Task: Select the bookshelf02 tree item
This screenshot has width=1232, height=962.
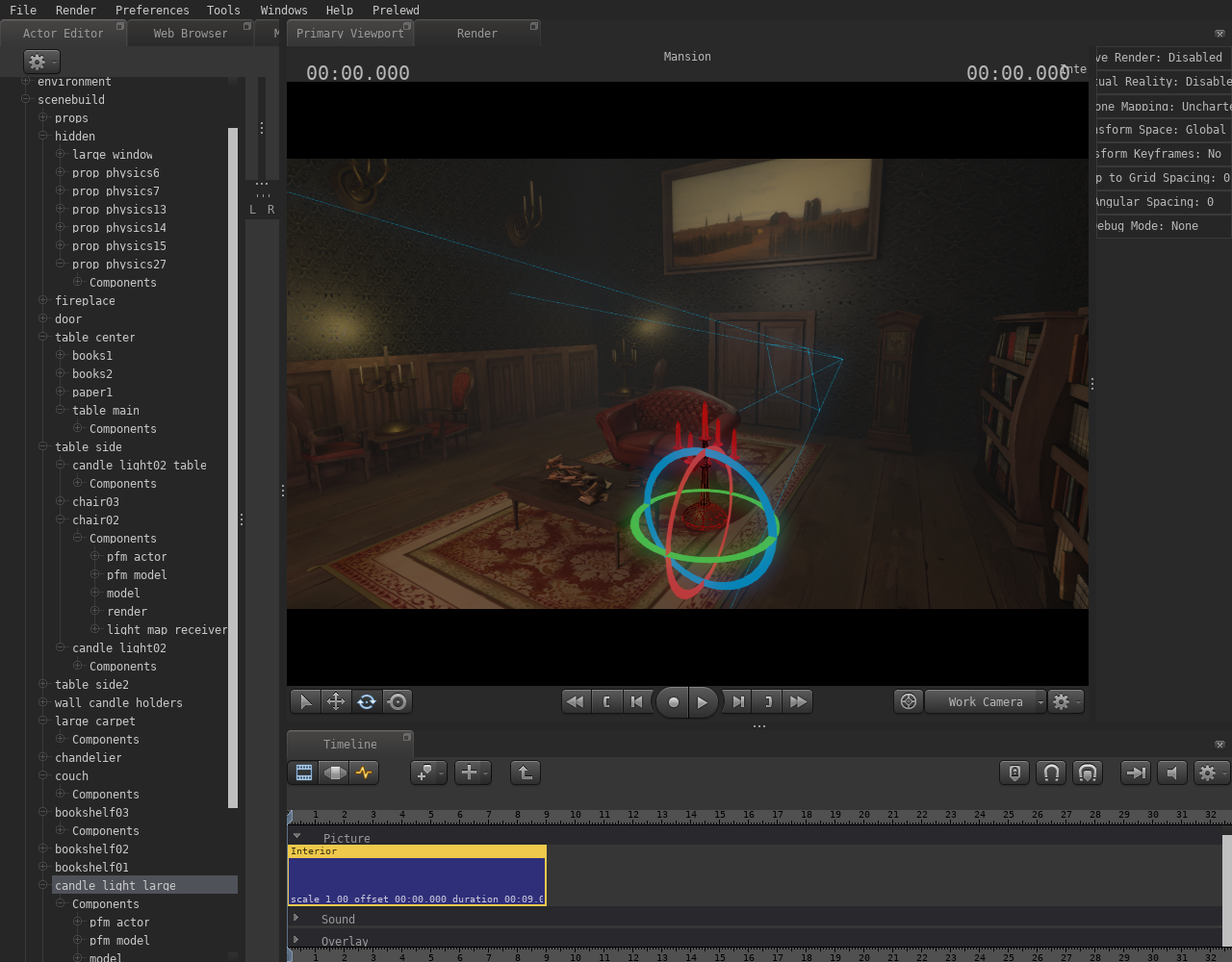Action: click(91, 848)
